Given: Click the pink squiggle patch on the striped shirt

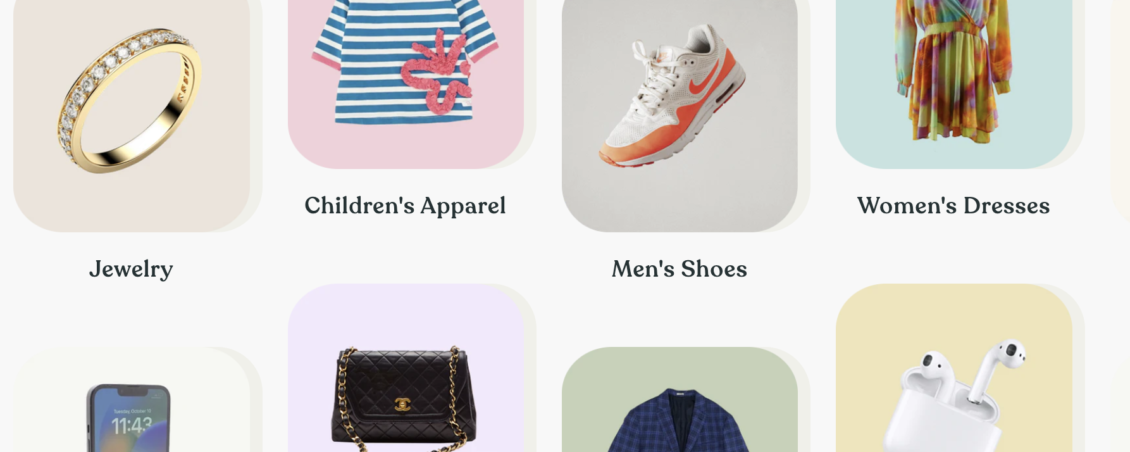Looking at the screenshot, I should pos(437,72).
